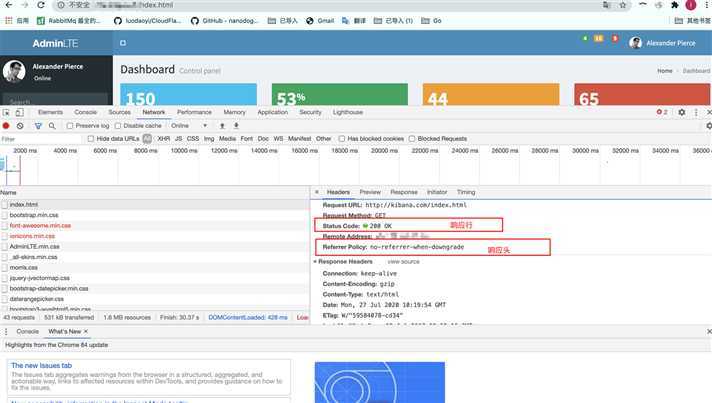The width and height of the screenshot is (712, 403).
Task: Click the browser forward arrow
Action: [25, 5]
